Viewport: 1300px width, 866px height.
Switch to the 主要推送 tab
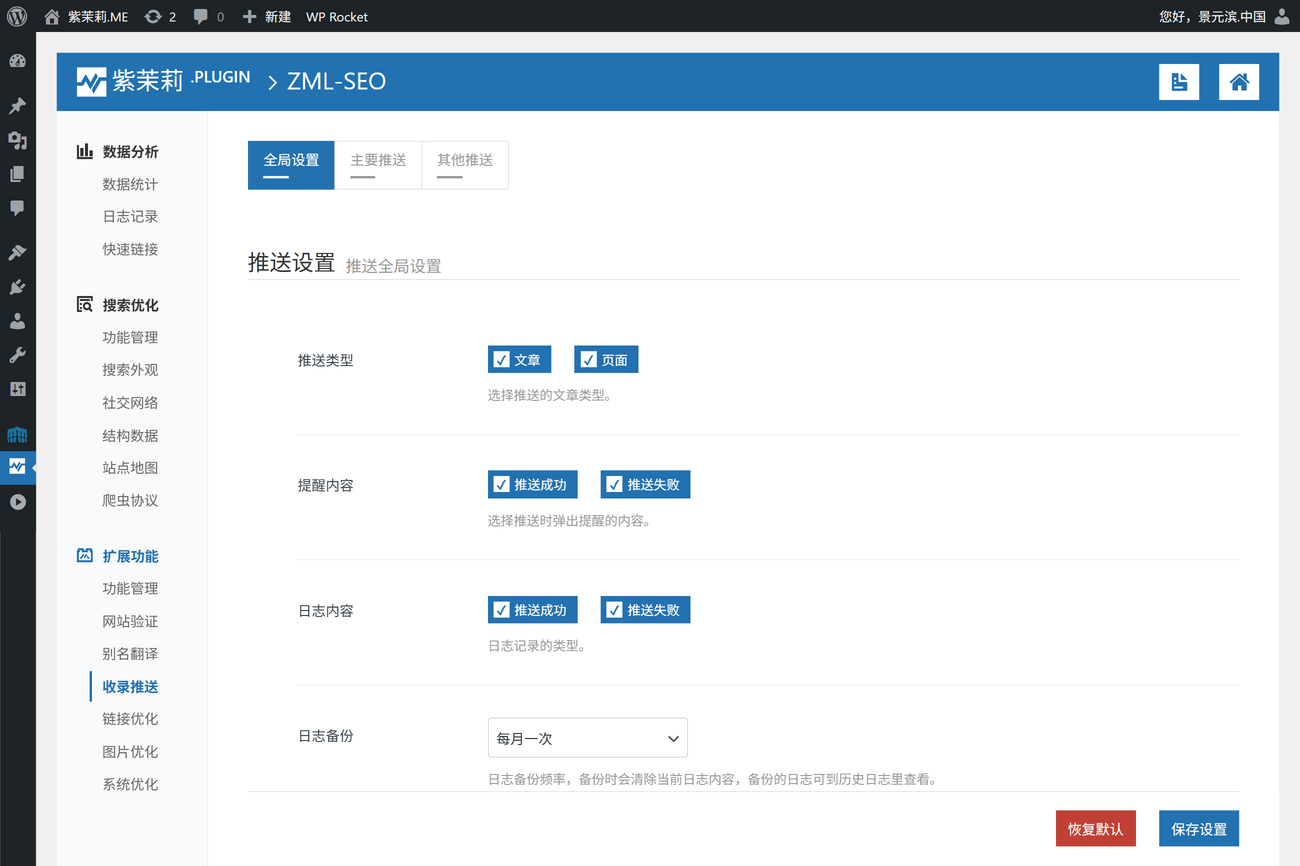(x=378, y=165)
